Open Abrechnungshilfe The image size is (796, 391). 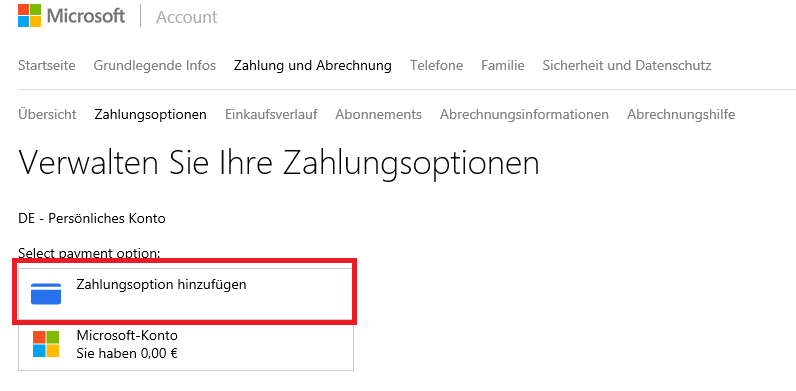pos(681,114)
